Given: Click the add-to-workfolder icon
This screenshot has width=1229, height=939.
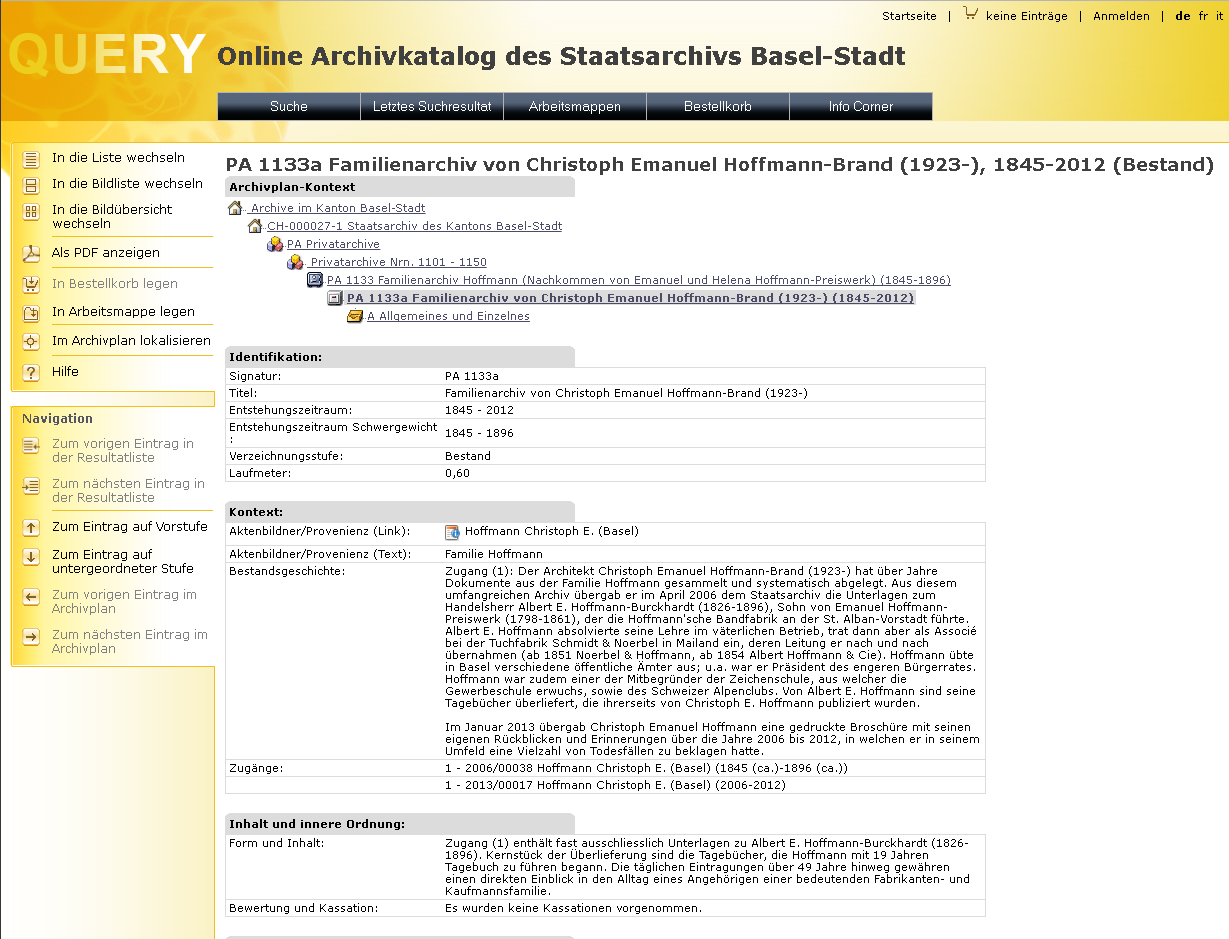Looking at the screenshot, I should click(x=31, y=312).
